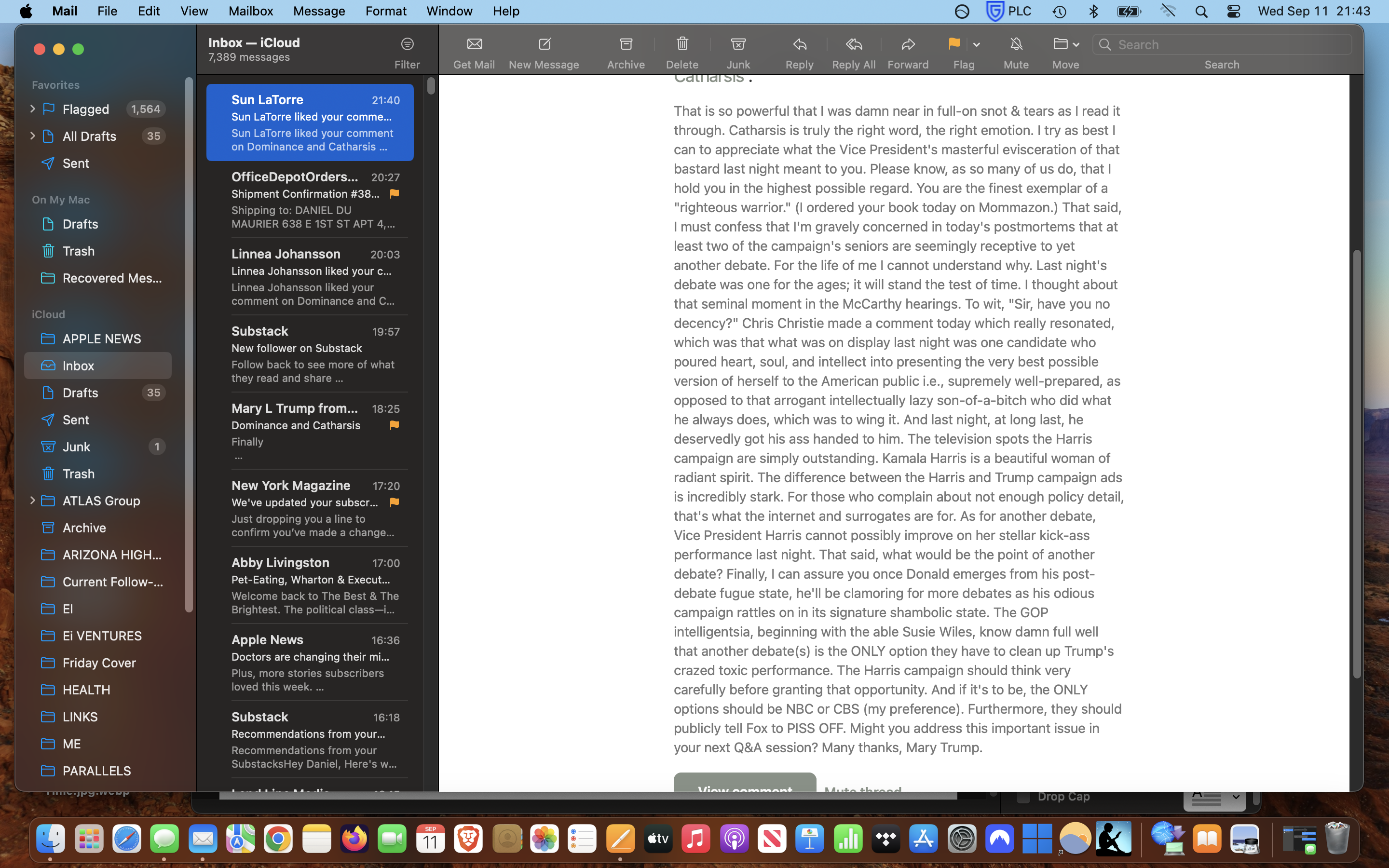1389x868 pixels.
Task: Archive the selected message
Action: [626, 44]
